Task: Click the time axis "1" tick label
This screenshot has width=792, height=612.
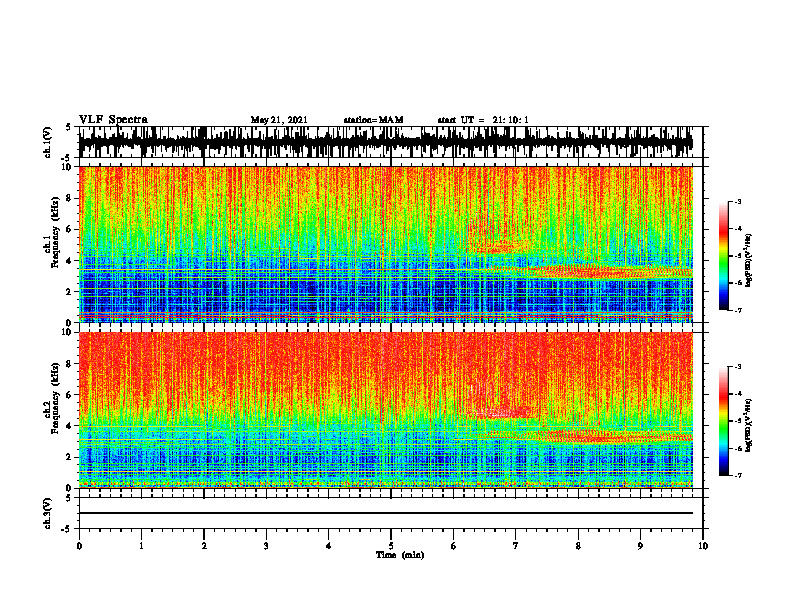Action: click(141, 546)
